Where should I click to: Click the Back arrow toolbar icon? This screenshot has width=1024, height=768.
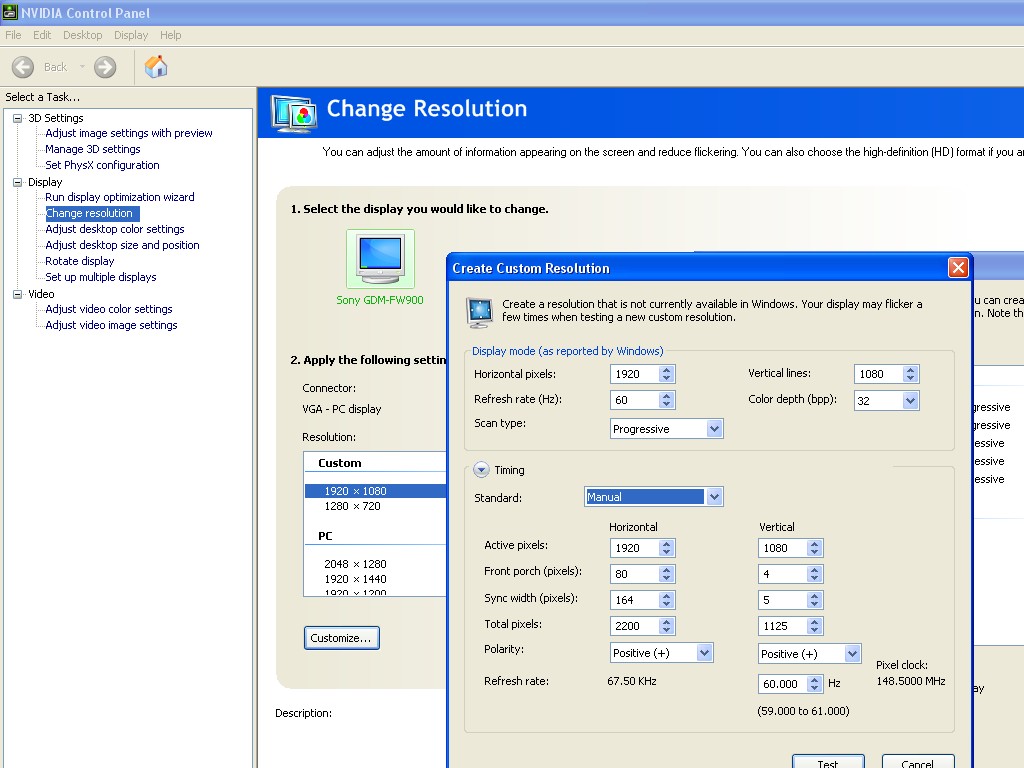point(23,67)
